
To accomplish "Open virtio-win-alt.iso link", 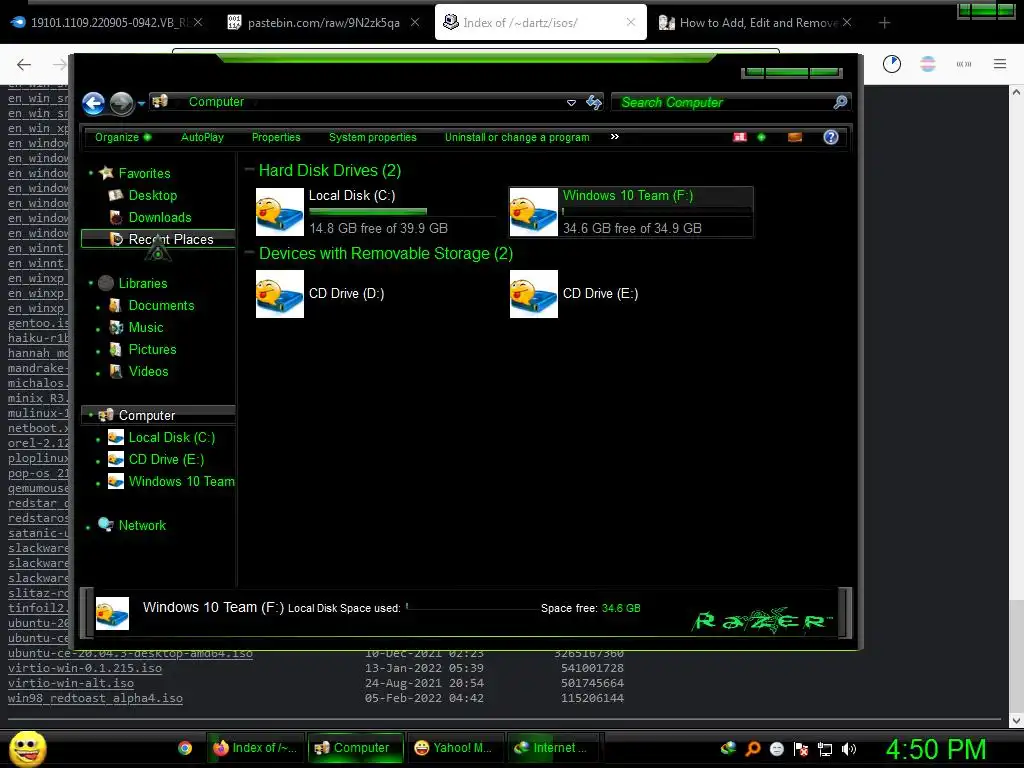I will [71, 683].
